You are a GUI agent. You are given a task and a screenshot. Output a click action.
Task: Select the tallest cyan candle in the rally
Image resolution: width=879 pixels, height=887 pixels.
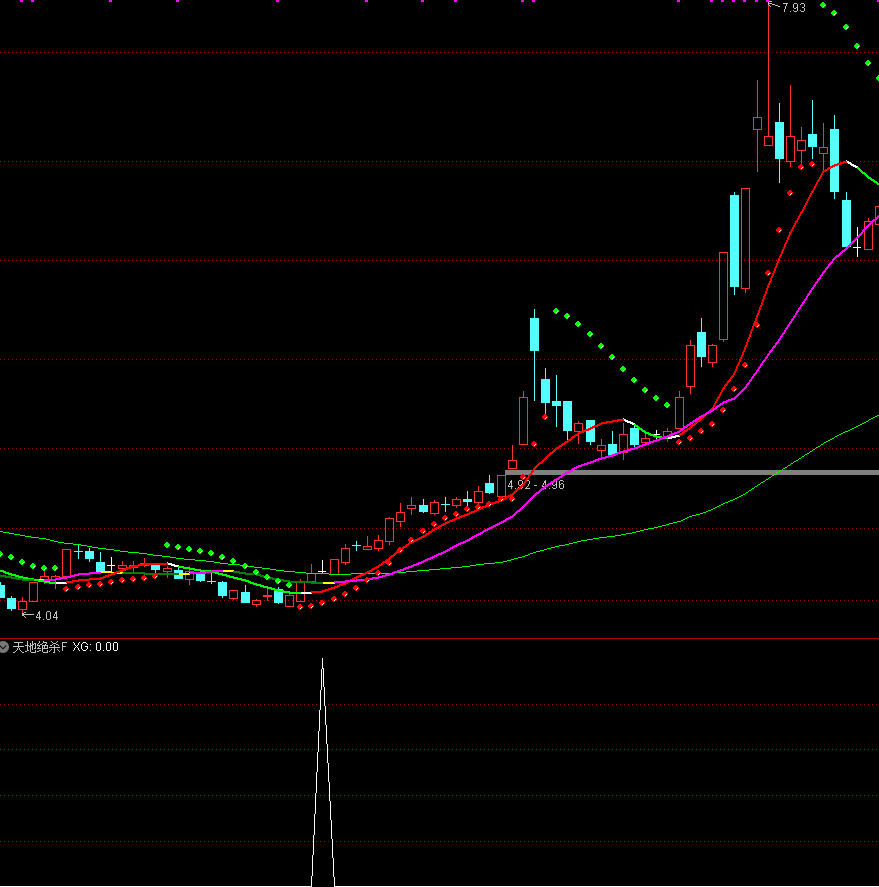735,240
